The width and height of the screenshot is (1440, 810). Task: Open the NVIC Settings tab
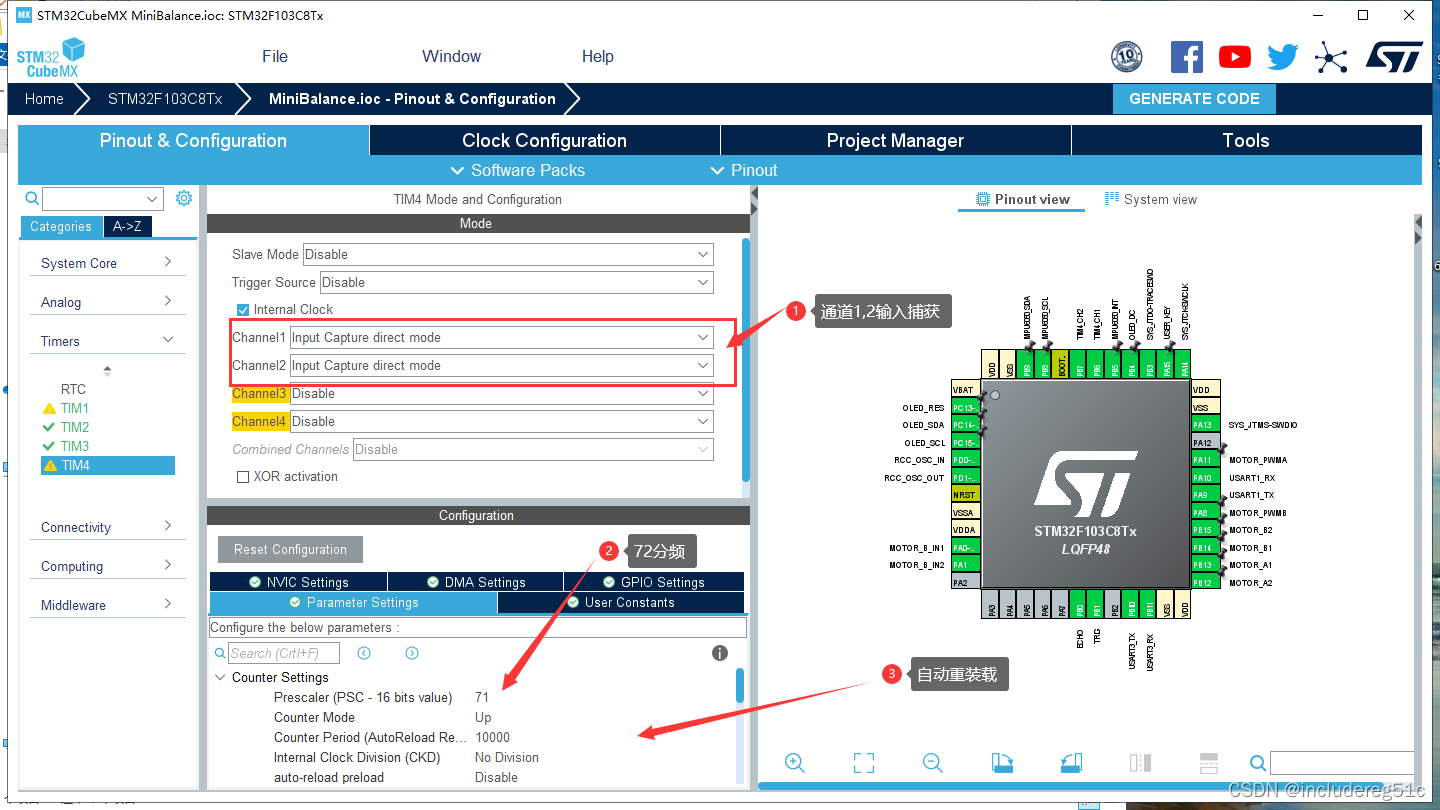coord(298,582)
